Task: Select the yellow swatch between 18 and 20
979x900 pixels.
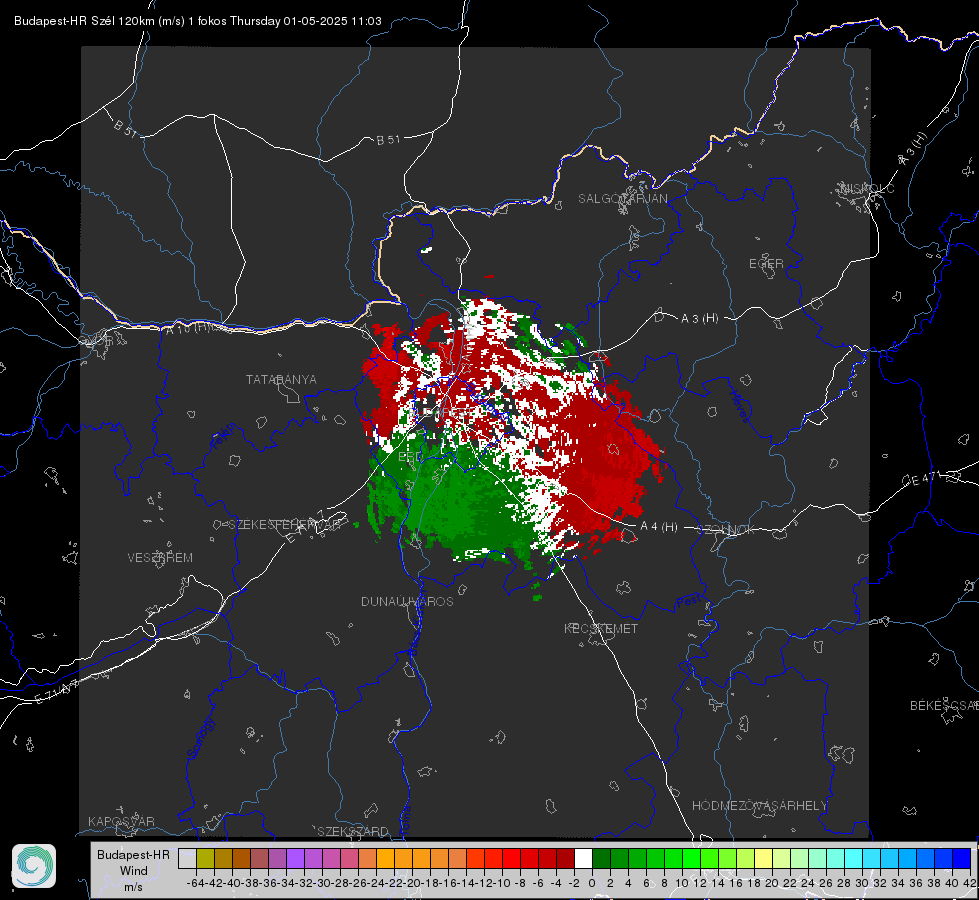Action: coord(763,859)
